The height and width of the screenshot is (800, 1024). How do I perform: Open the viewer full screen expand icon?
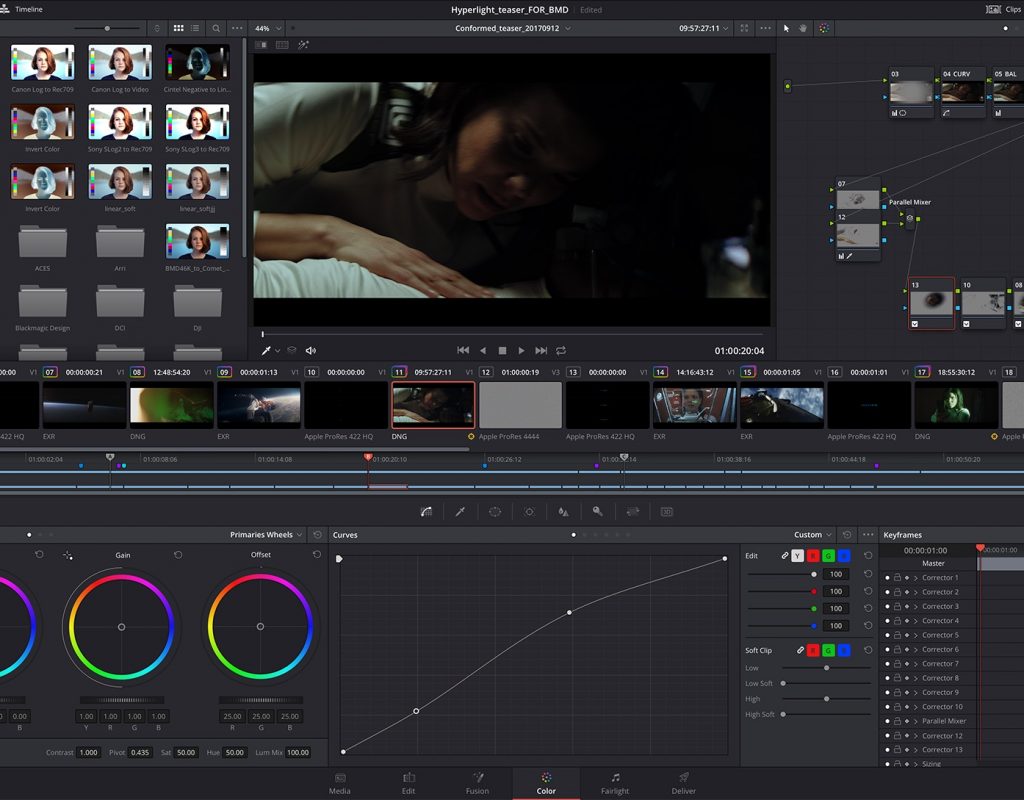point(744,29)
